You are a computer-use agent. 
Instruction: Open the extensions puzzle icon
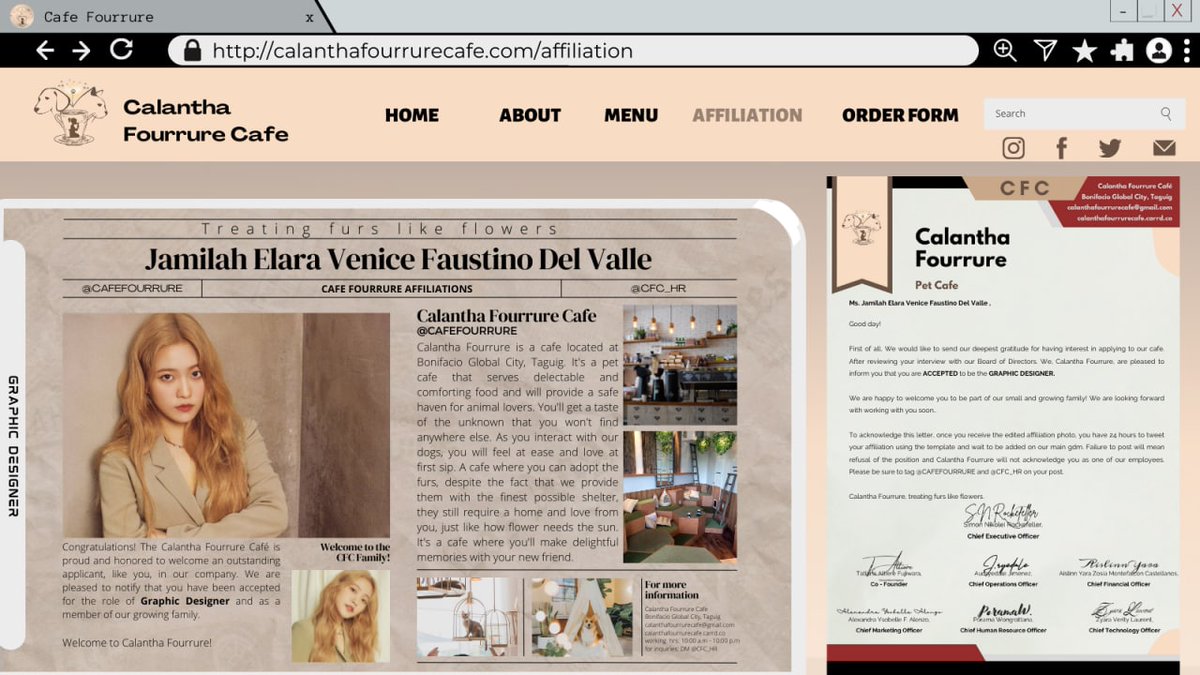pyautogui.click(x=1121, y=50)
